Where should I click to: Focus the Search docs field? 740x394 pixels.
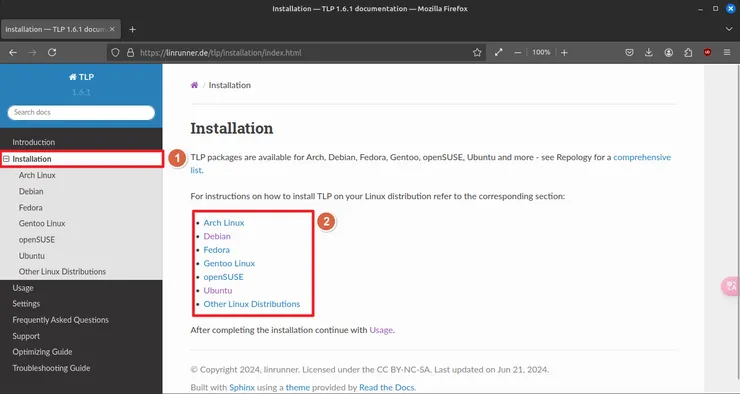(81, 112)
